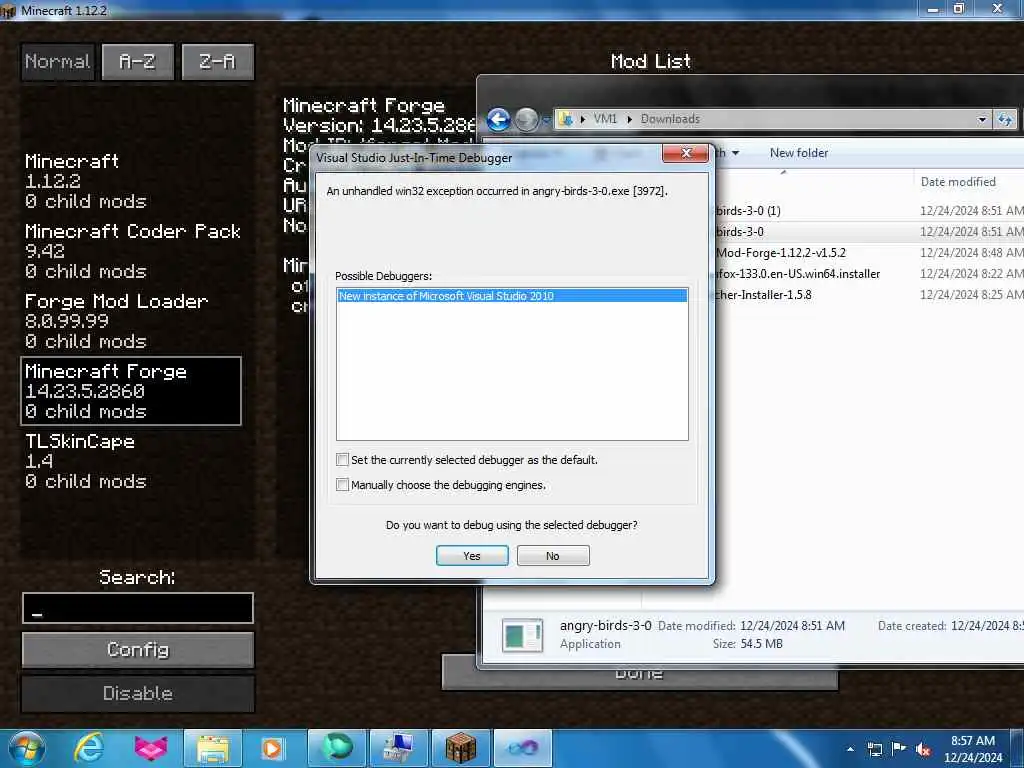Select the Minecraft Forge 14.23.5.2860 entry
This screenshot has height=768, width=1024.
click(131, 391)
